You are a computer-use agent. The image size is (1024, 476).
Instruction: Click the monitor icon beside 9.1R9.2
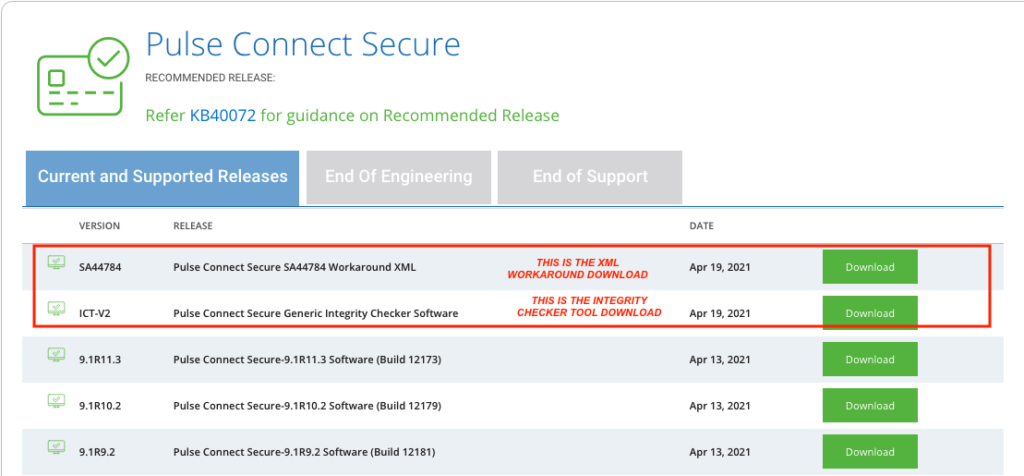57,447
